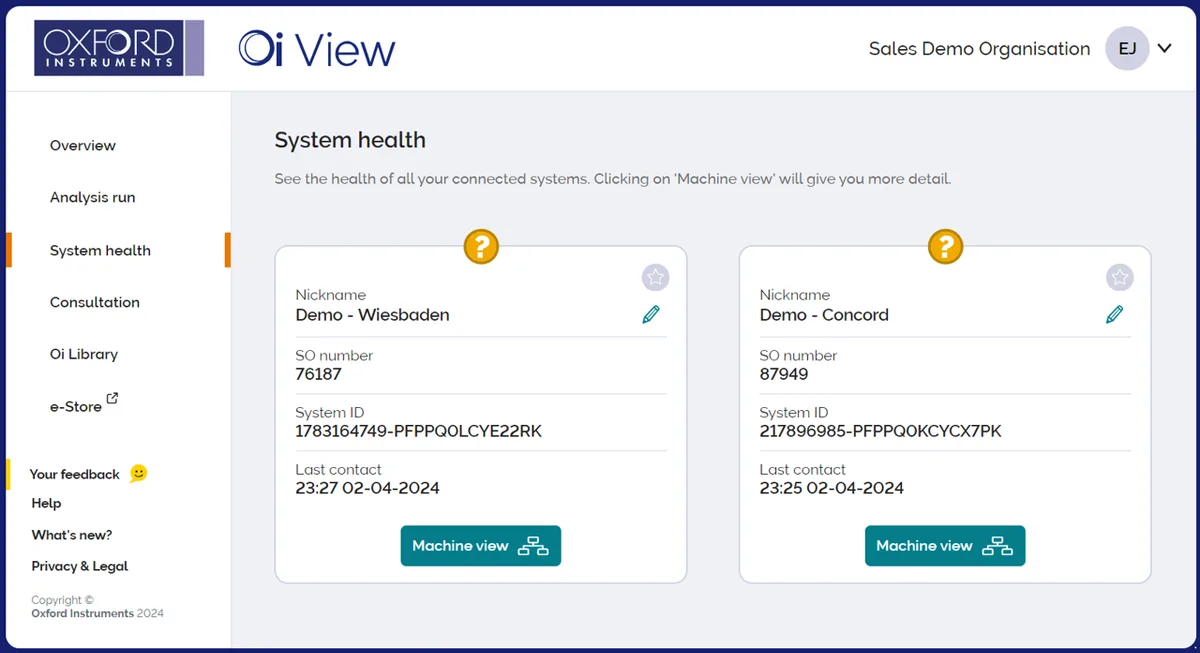Image resolution: width=1200 pixels, height=653 pixels.
Task: Edit the Demo - Wiesbaden nickname with pencil icon
Action: 651,315
